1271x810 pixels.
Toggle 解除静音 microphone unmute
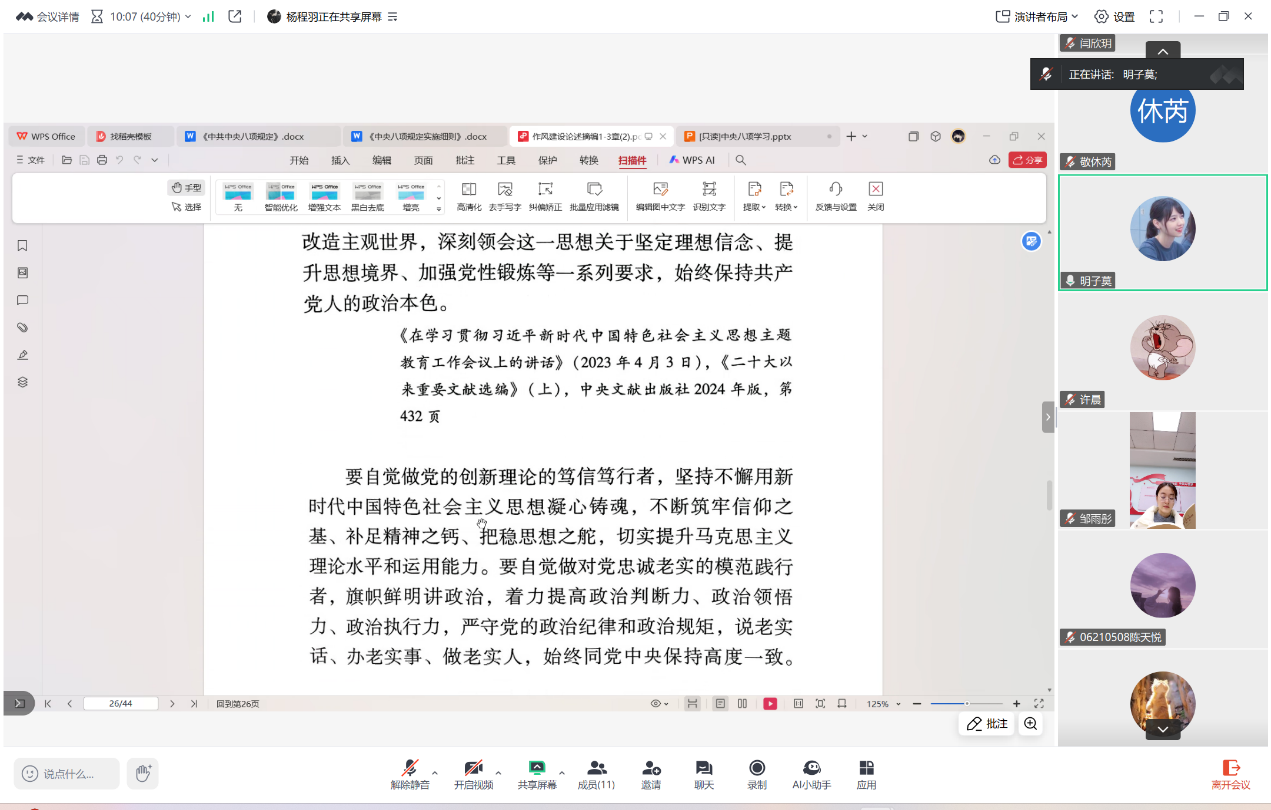409,774
